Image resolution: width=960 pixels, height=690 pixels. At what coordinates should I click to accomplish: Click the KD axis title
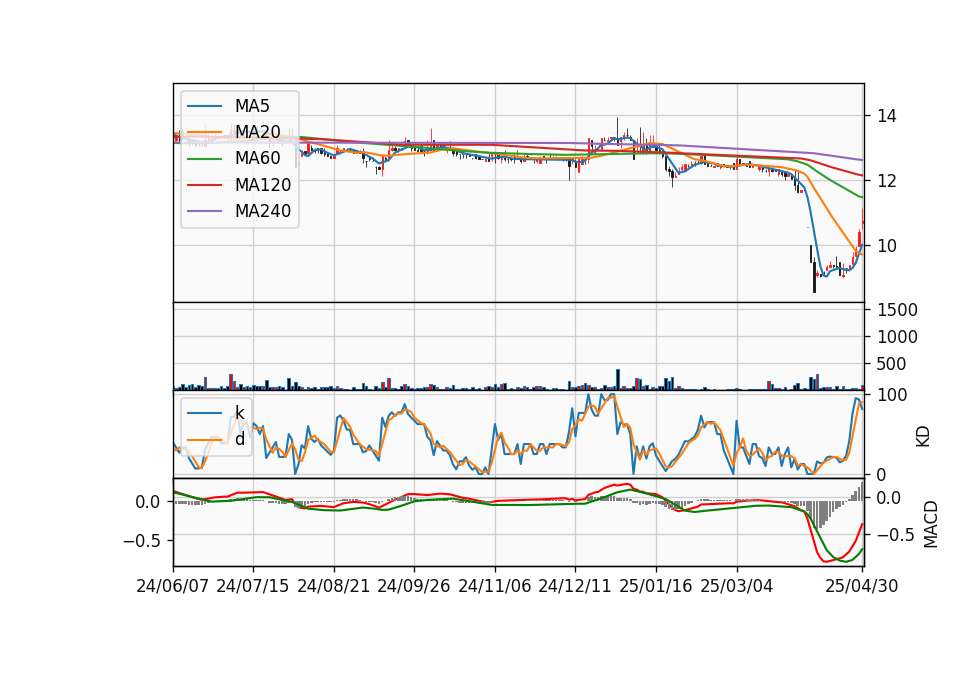click(x=923, y=437)
